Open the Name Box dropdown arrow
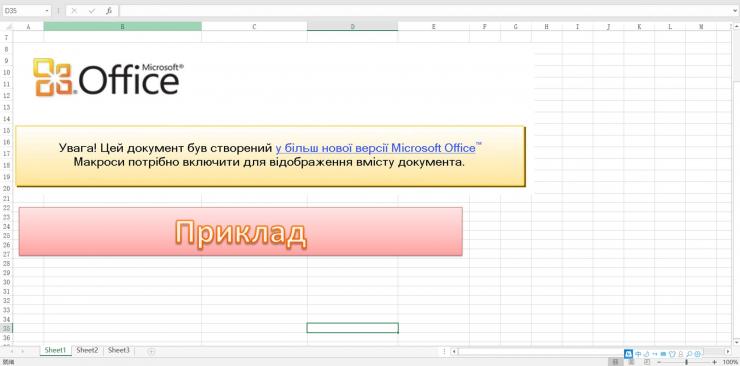The height and width of the screenshot is (366, 740). pyautogui.click(x=47, y=10)
